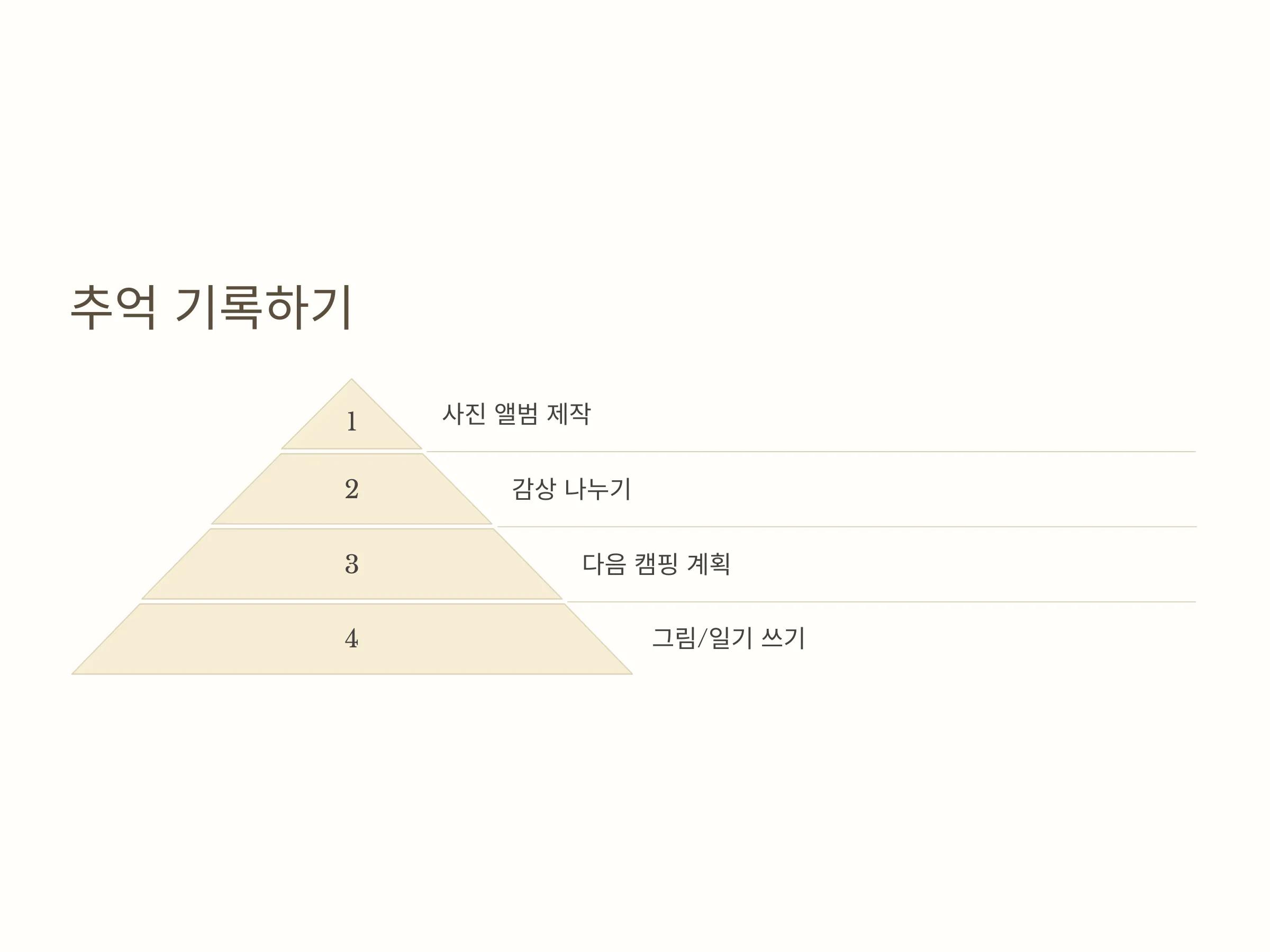Select the 감상 나누기 label
The width and height of the screenshot is (1270, 952).
571,489
